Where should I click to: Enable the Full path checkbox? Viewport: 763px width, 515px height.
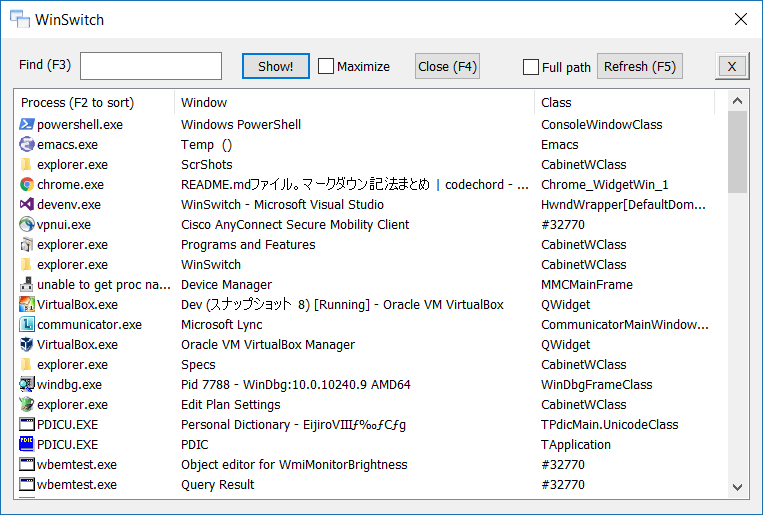[530, 67]
